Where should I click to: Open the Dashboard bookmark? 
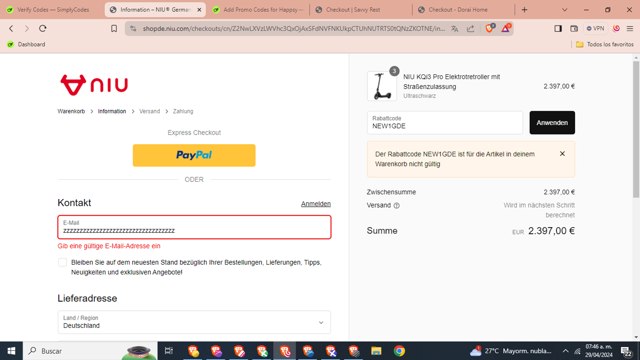(x=26, y=44)
